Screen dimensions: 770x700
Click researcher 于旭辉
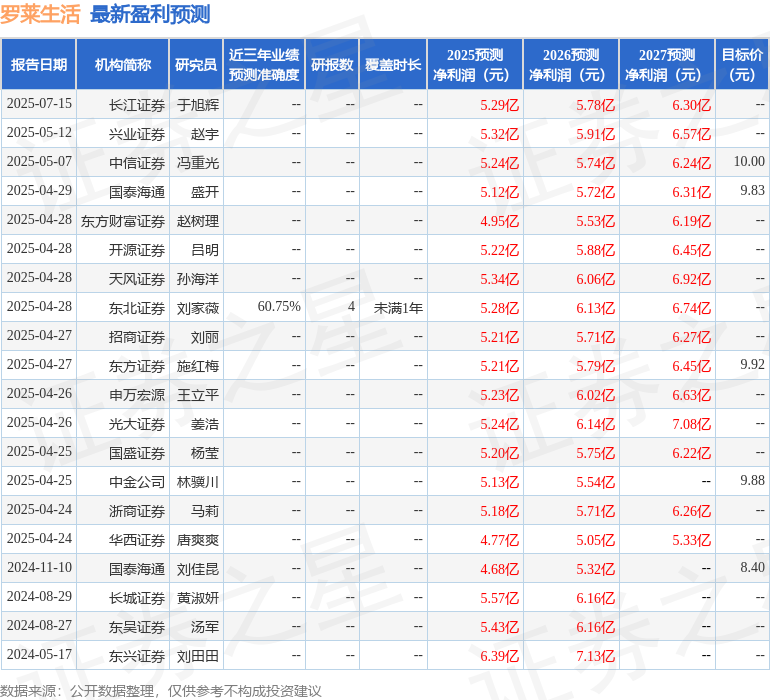(198, 105)
